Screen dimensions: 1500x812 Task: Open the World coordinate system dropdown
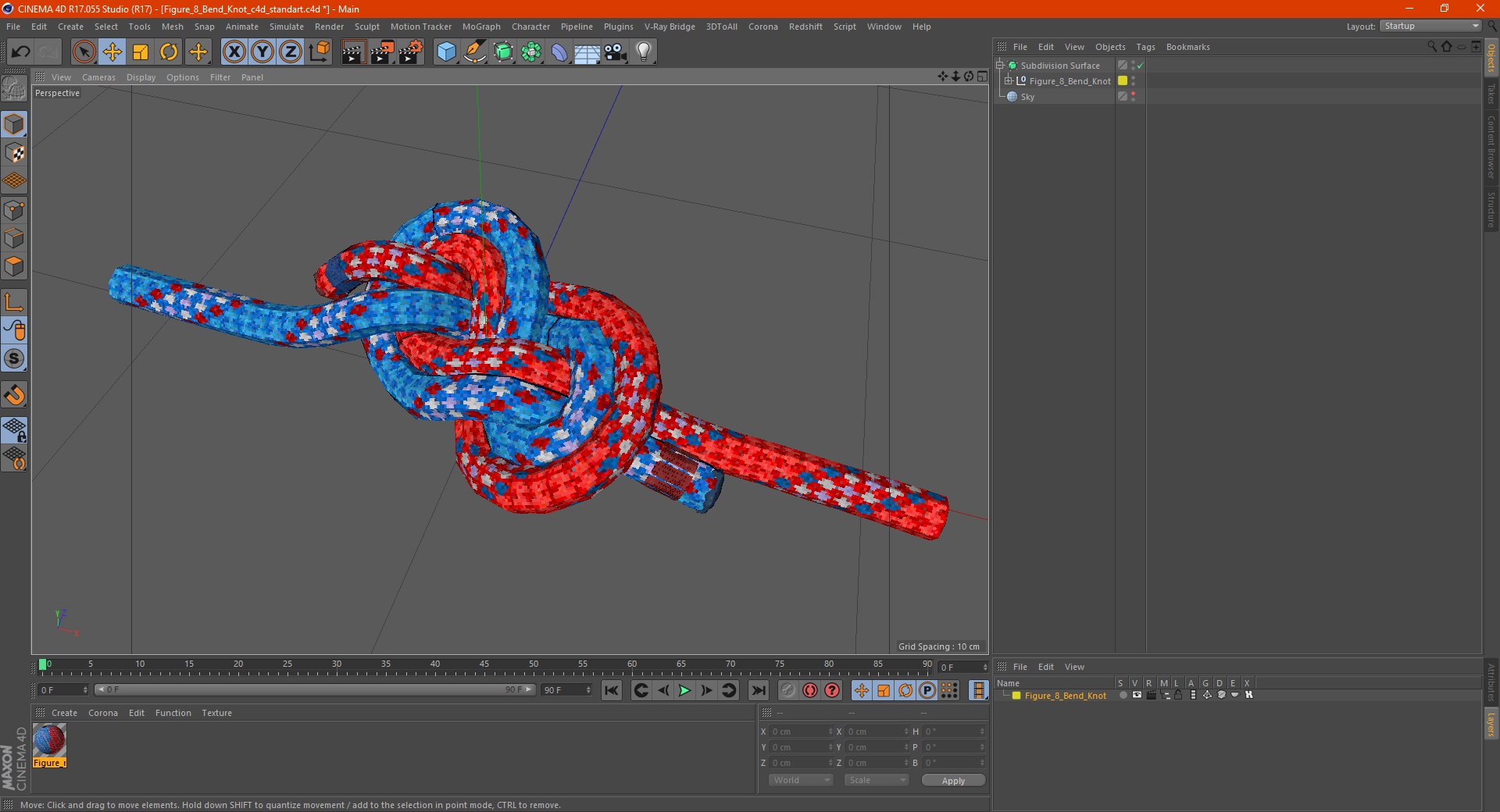click(801, 780)
